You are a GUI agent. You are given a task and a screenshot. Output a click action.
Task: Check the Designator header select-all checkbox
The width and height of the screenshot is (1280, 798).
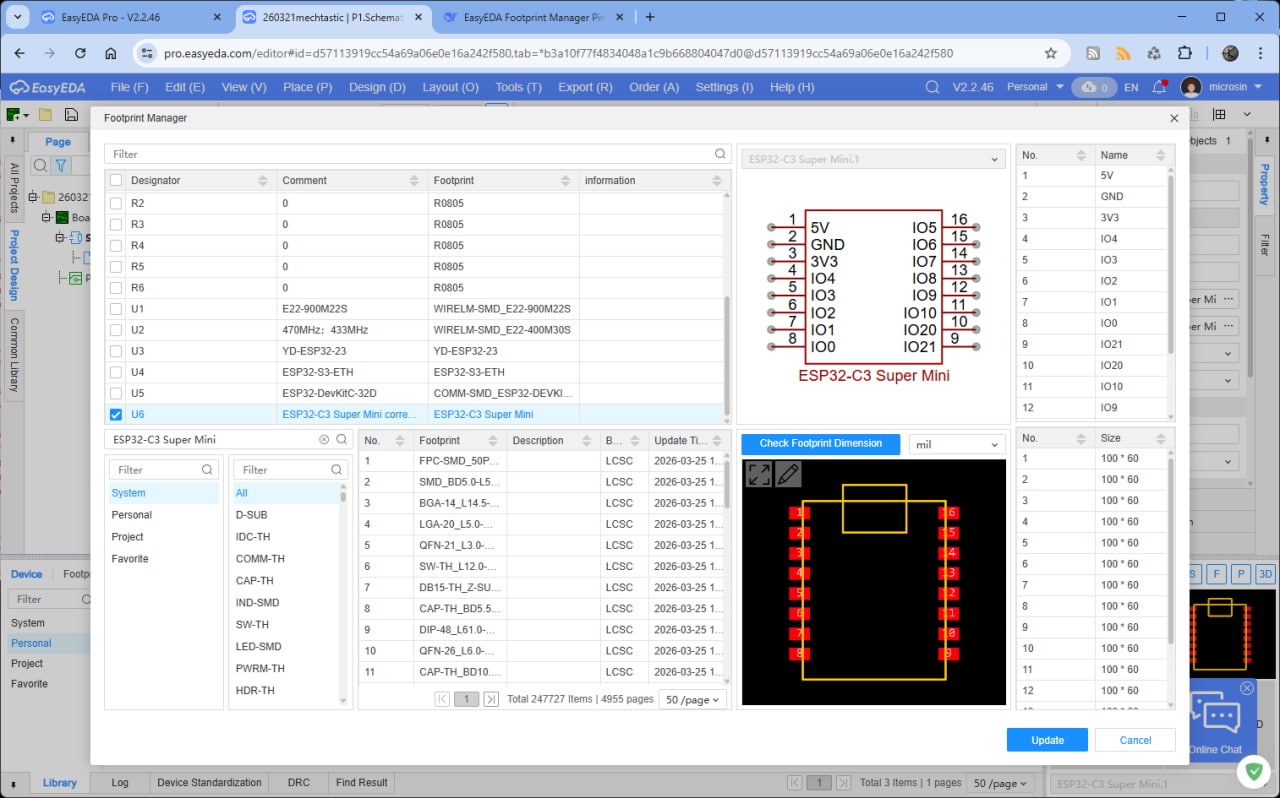tap(113, 180)
